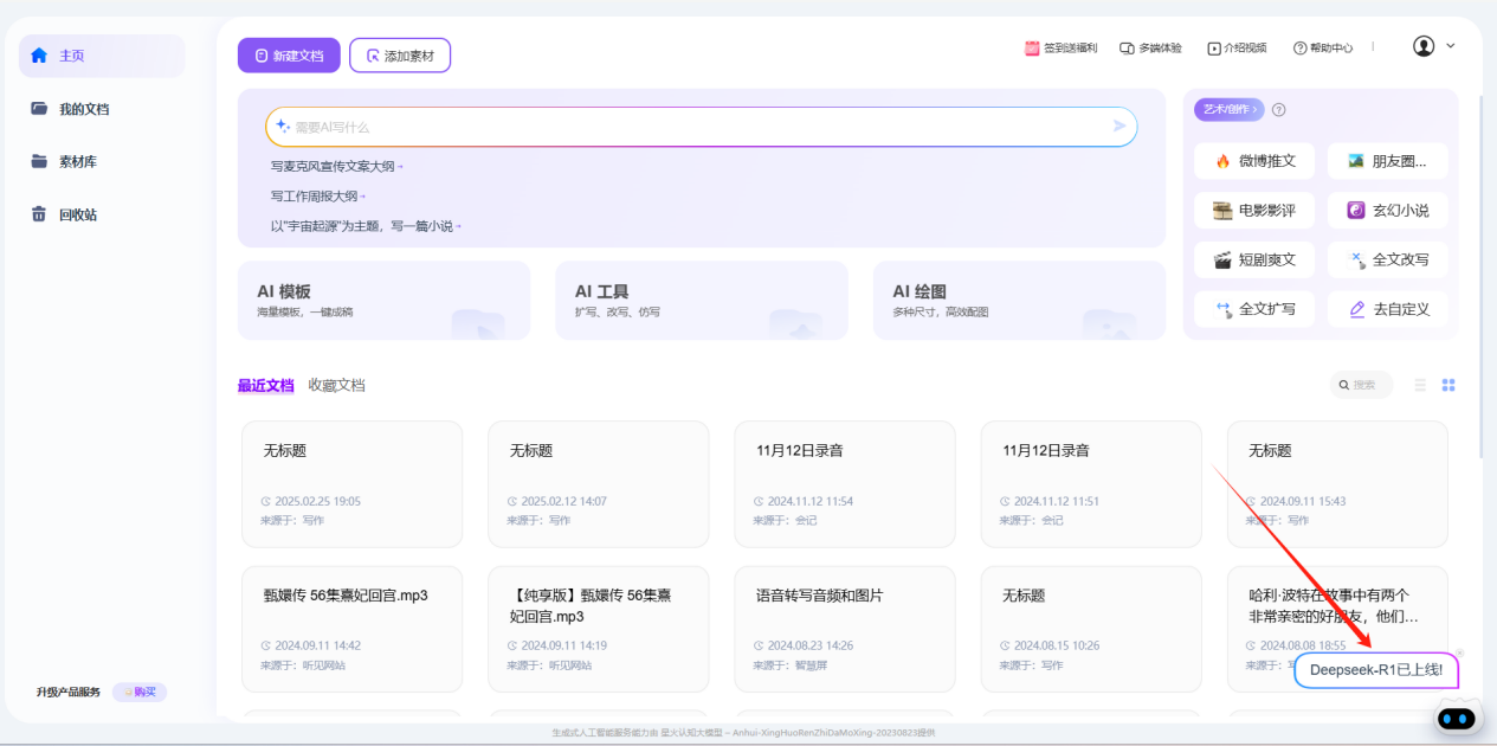Screen dimensions: 1497x746
Task: Focus the 需要AI写什么 prompt input
Action: coord(700,127)
